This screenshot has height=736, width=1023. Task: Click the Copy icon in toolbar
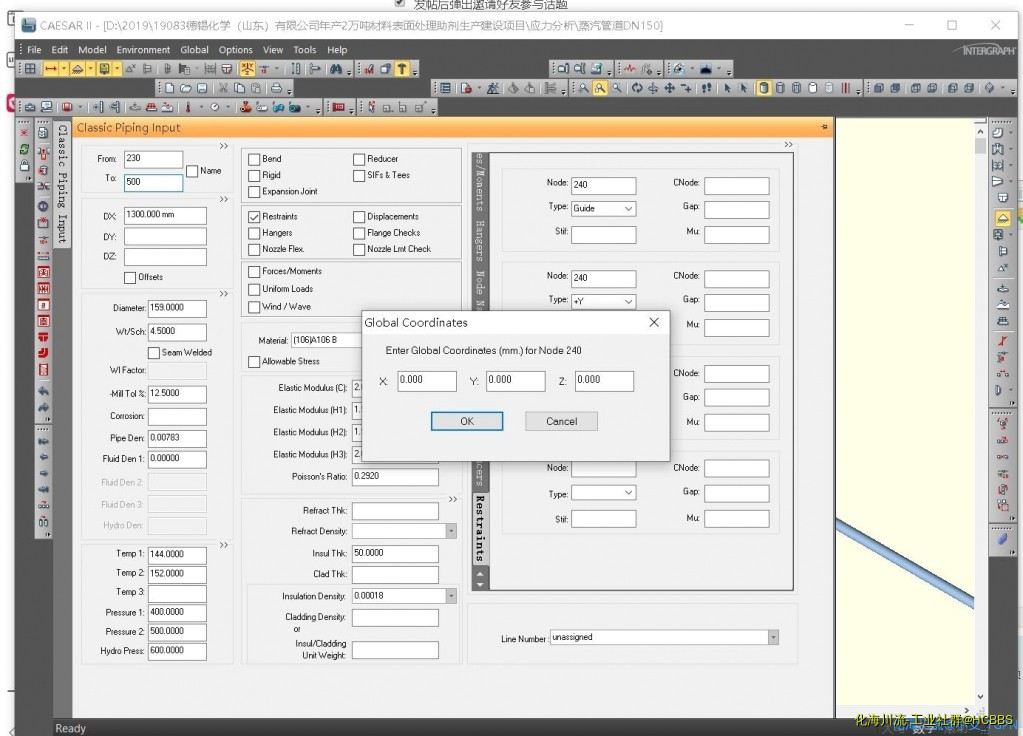pos(239,88)
